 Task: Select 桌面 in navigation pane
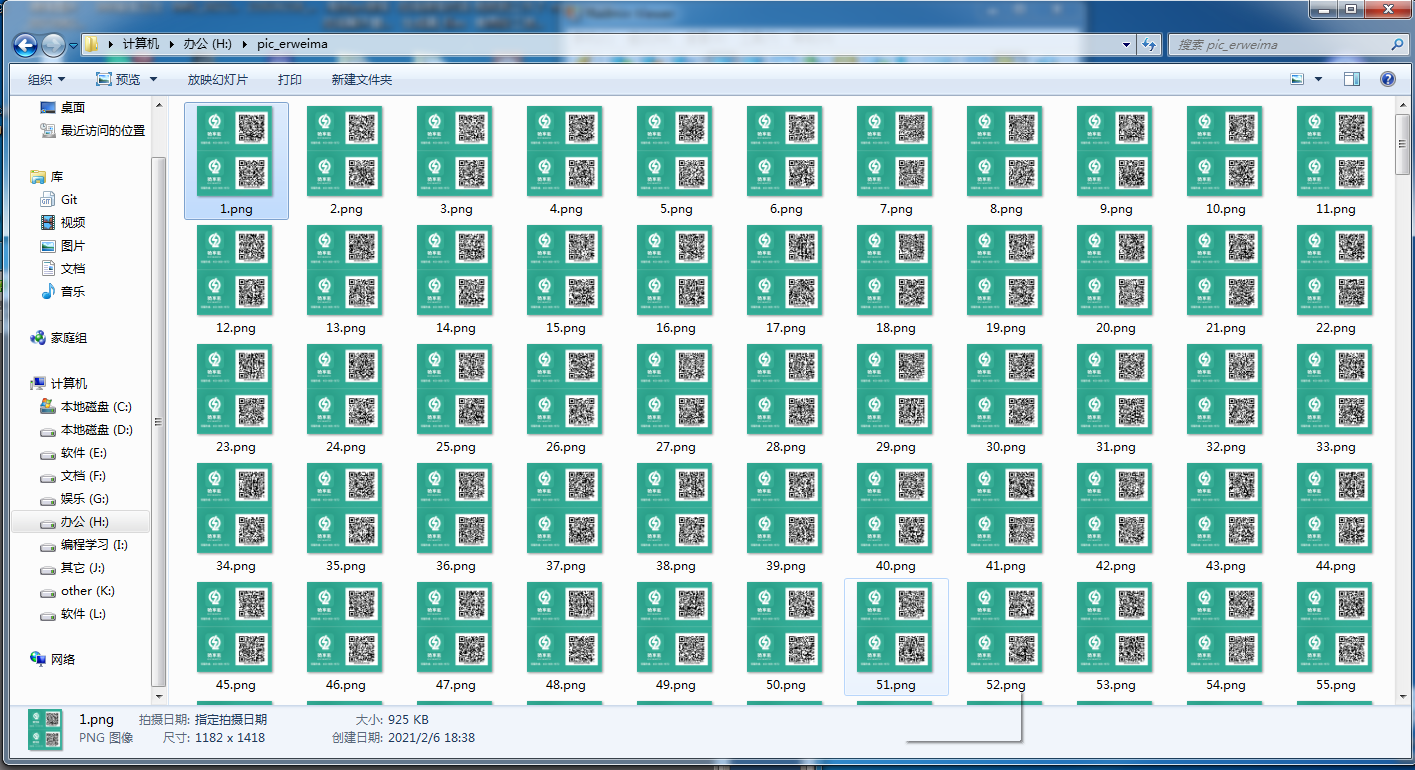tap(62, 107)
